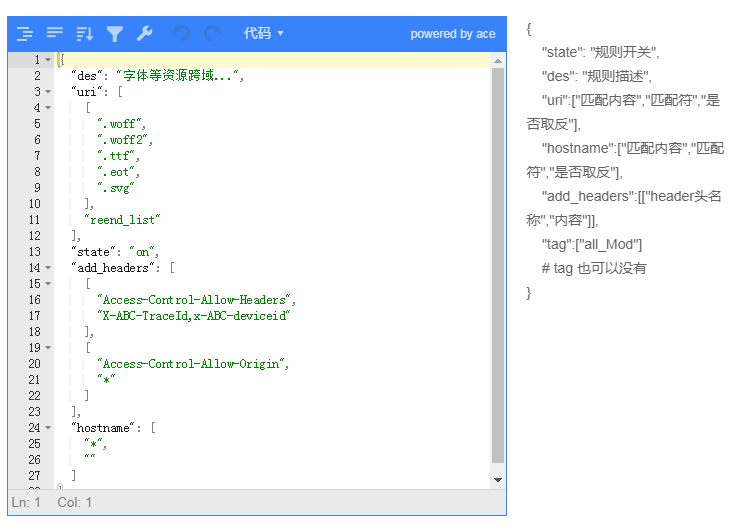Collapse the hostname array on line 24
Image resolution: width=735 pixels, height=528 pixels.
pyautogui.click(x=48, y=428)
